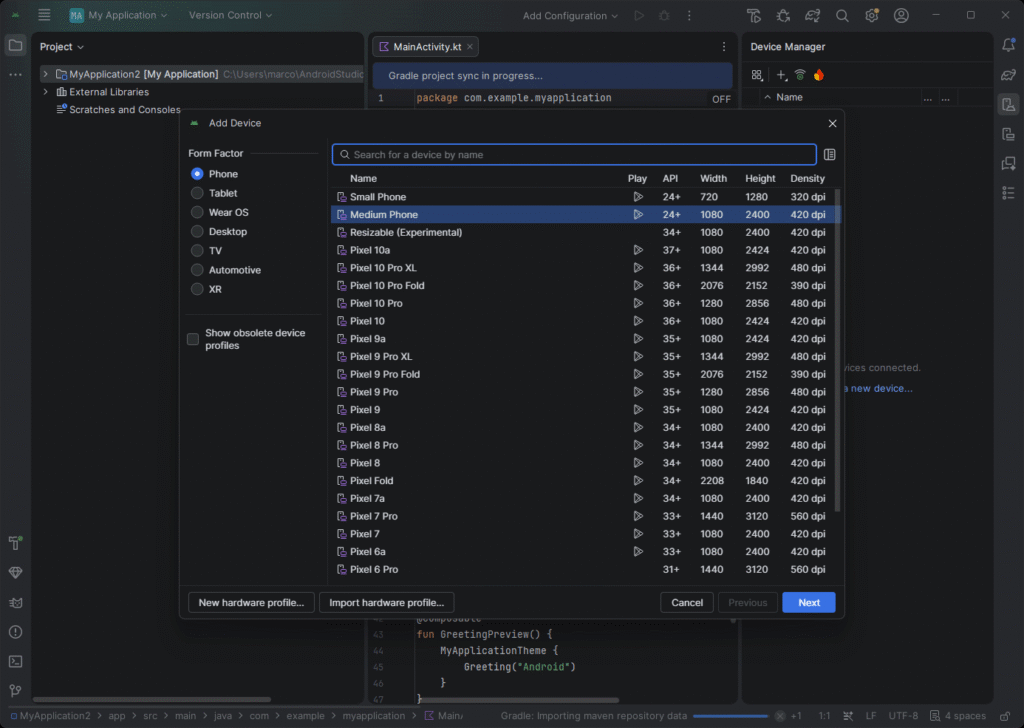Click the Run play icon in top toolbar
The width and height of the screenshot is (1024, 728).
coord(639,16)
